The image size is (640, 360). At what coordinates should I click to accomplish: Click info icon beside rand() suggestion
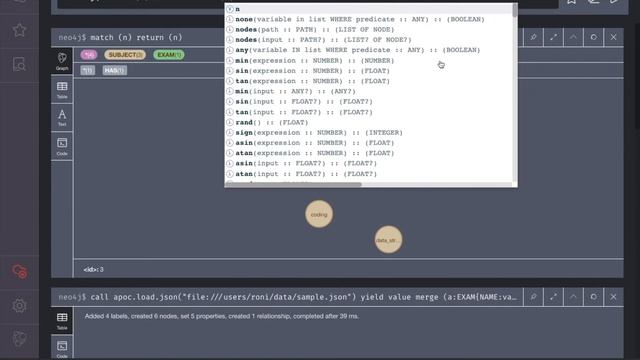(230, 122)
